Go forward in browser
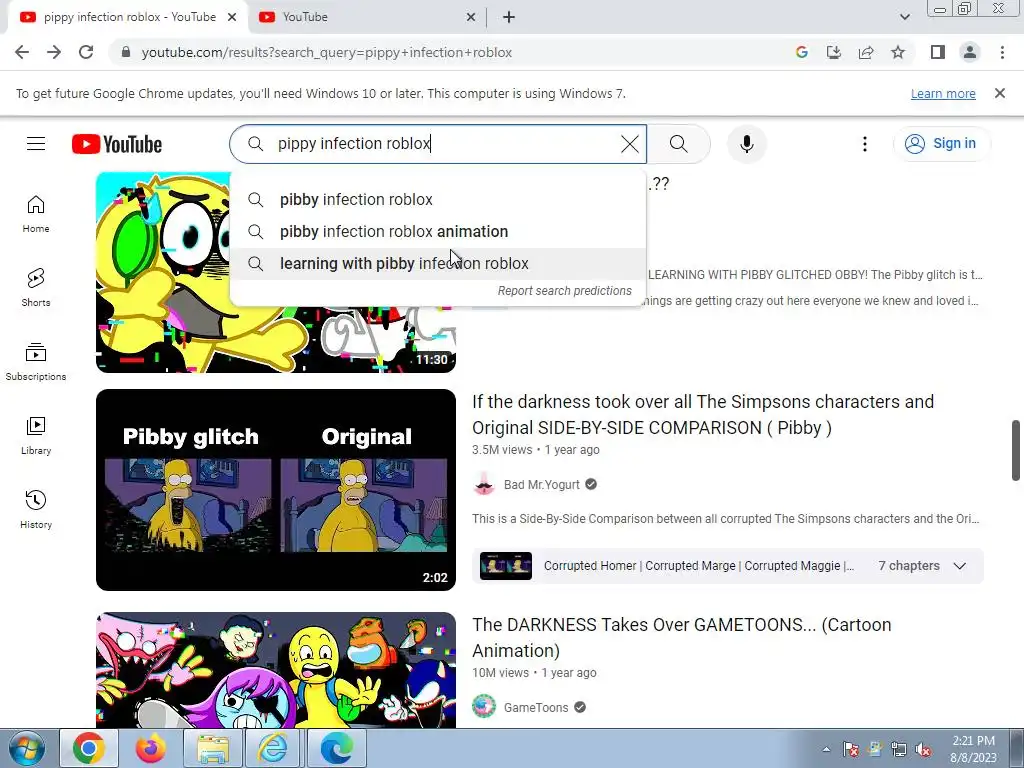The height and width of the screenshot is (768, 1024). click(54, 52)
